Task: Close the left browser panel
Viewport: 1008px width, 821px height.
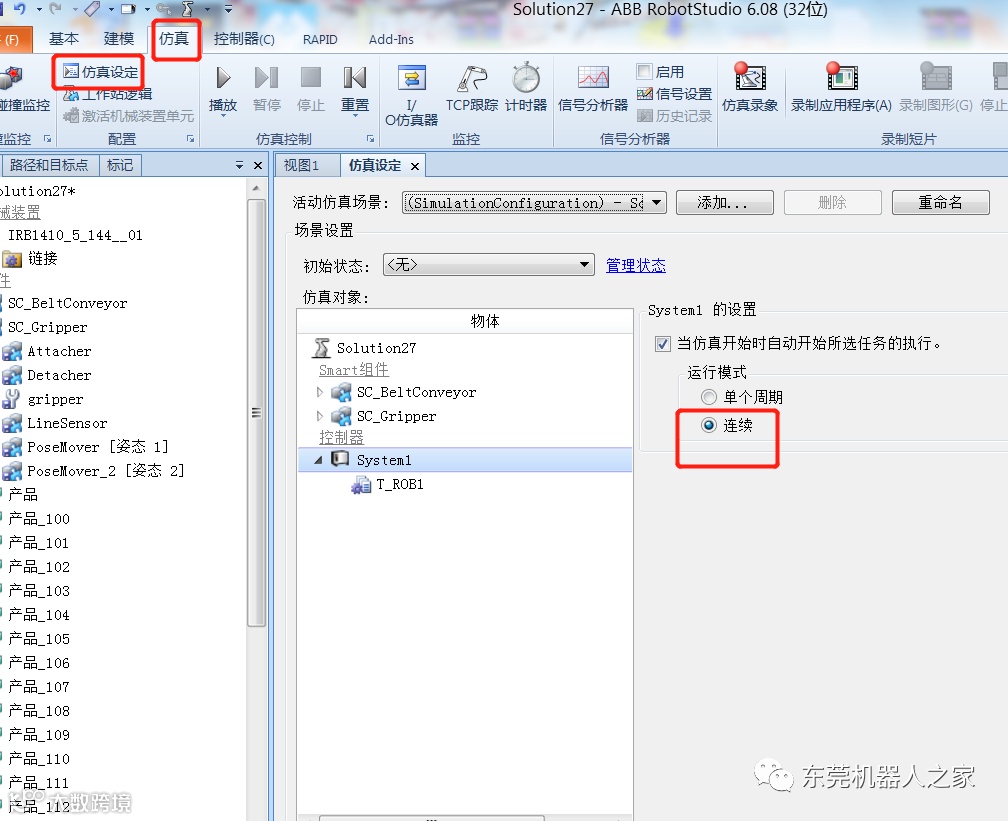Action: coord(258,165)
